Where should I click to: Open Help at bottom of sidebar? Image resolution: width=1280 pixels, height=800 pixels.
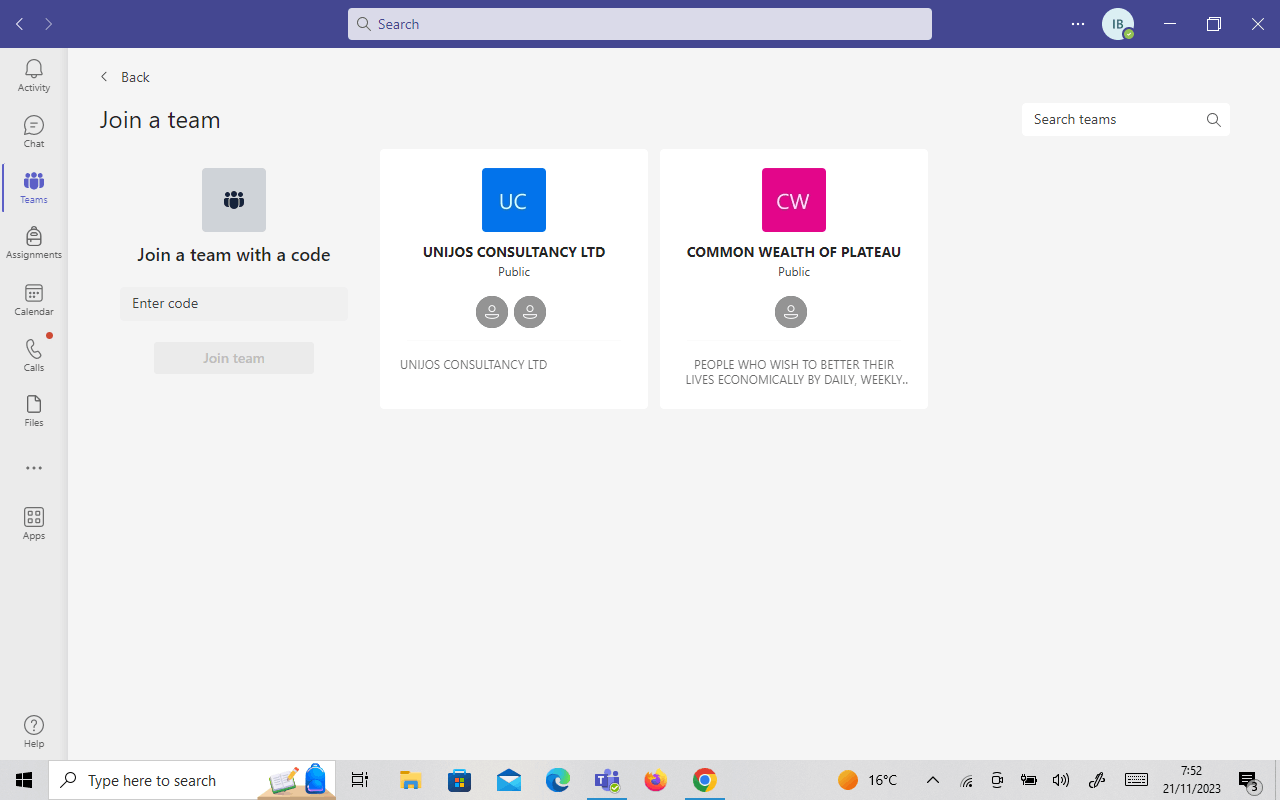[34, 731]
